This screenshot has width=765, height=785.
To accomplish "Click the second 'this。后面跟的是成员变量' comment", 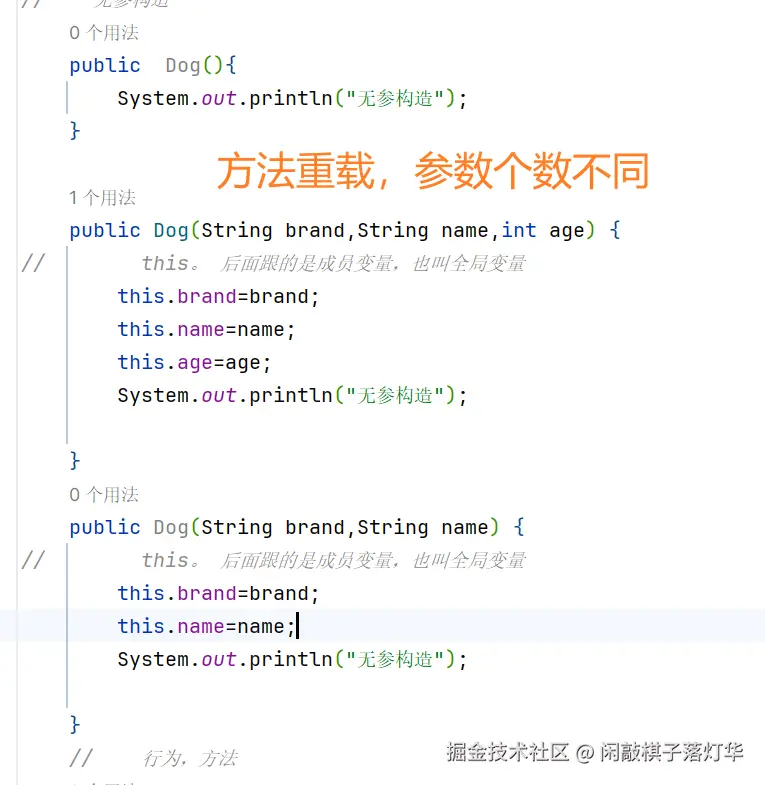I will coord(333,560).
